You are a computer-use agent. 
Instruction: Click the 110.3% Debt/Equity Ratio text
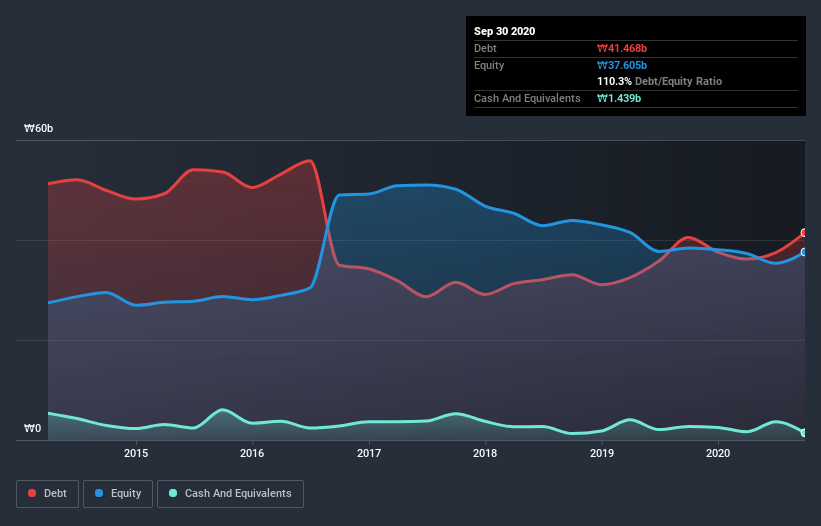pyautogui.click(x=659, y=81)
